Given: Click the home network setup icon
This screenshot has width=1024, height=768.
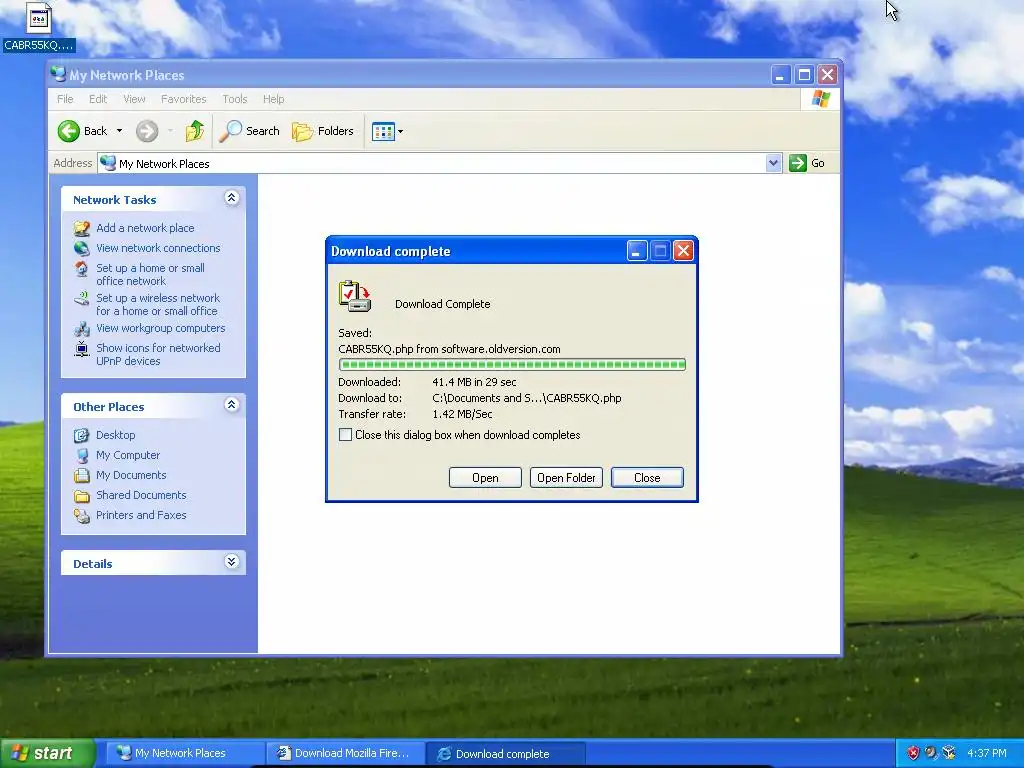Looking at the screenshot, I should (82, 268).
